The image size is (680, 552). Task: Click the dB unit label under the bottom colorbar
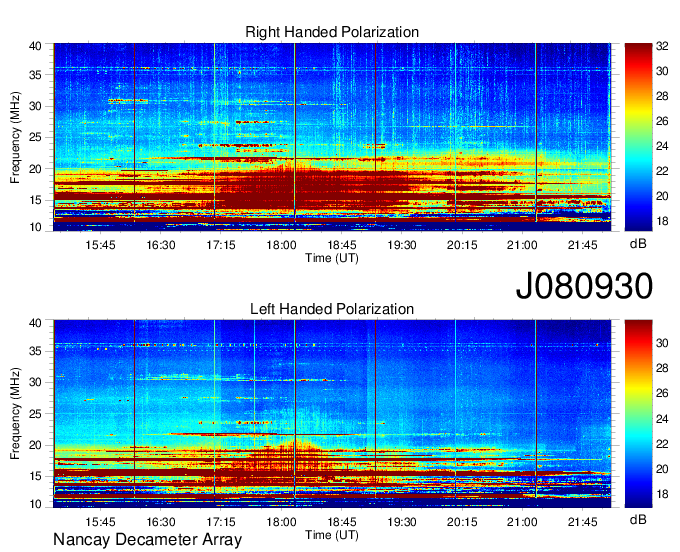[x=638, y=520]
